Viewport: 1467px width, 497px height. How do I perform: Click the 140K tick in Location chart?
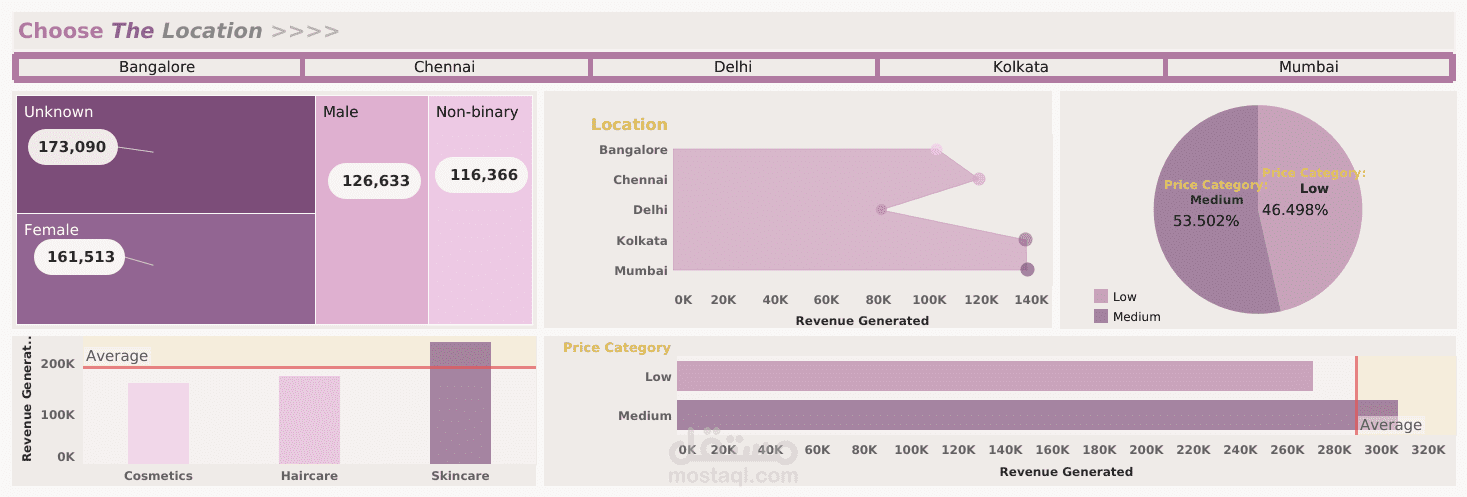[x=1032, y=300]
